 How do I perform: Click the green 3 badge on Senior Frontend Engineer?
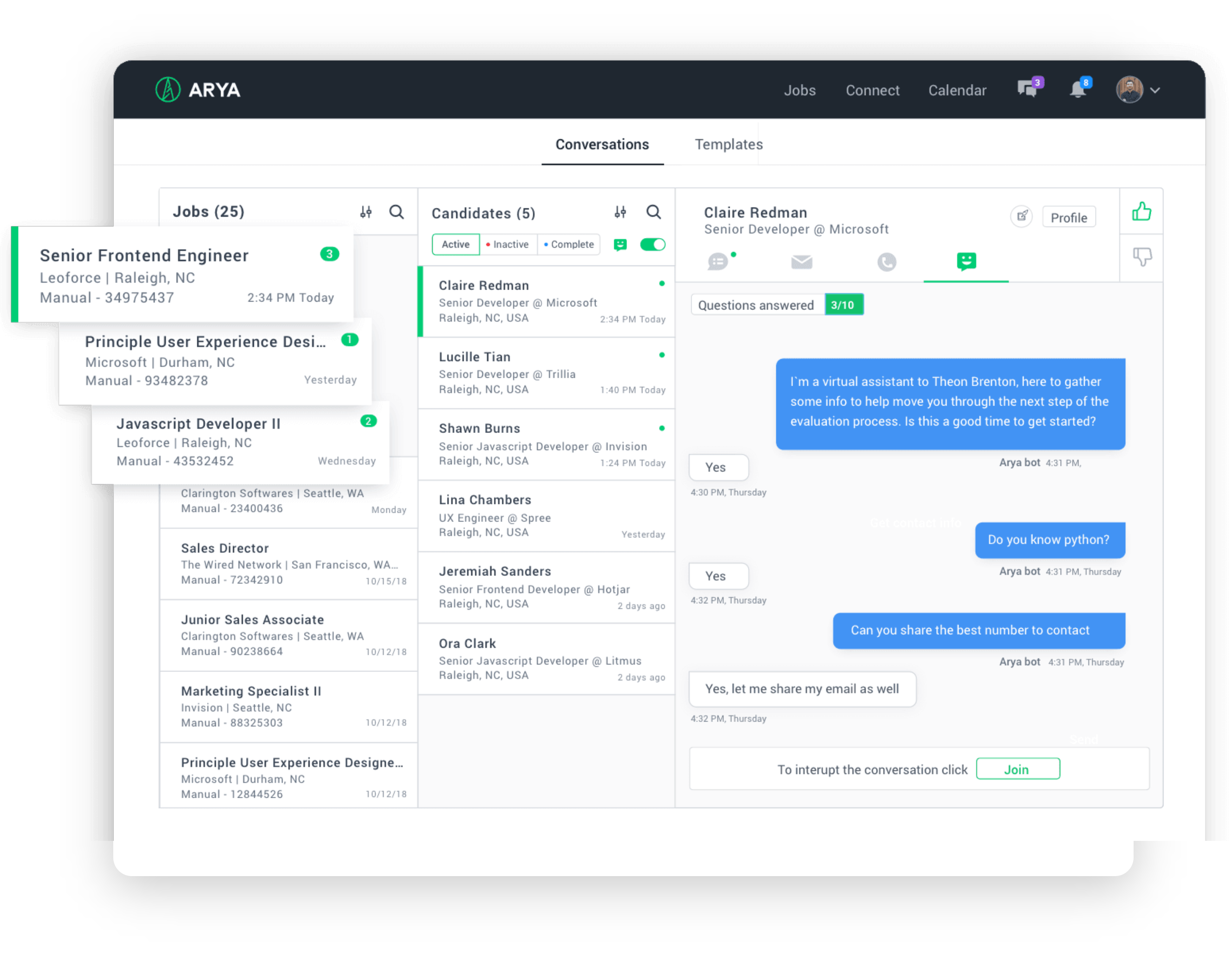click(x=330, y=254)
